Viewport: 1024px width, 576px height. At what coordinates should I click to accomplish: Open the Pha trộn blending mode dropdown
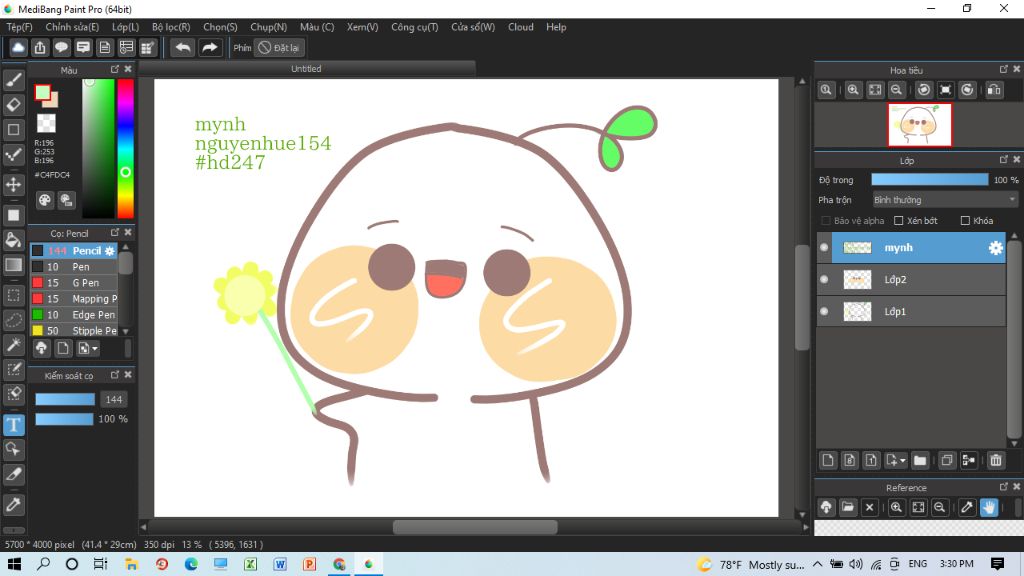pyautogui.click(x=945, y=200)
